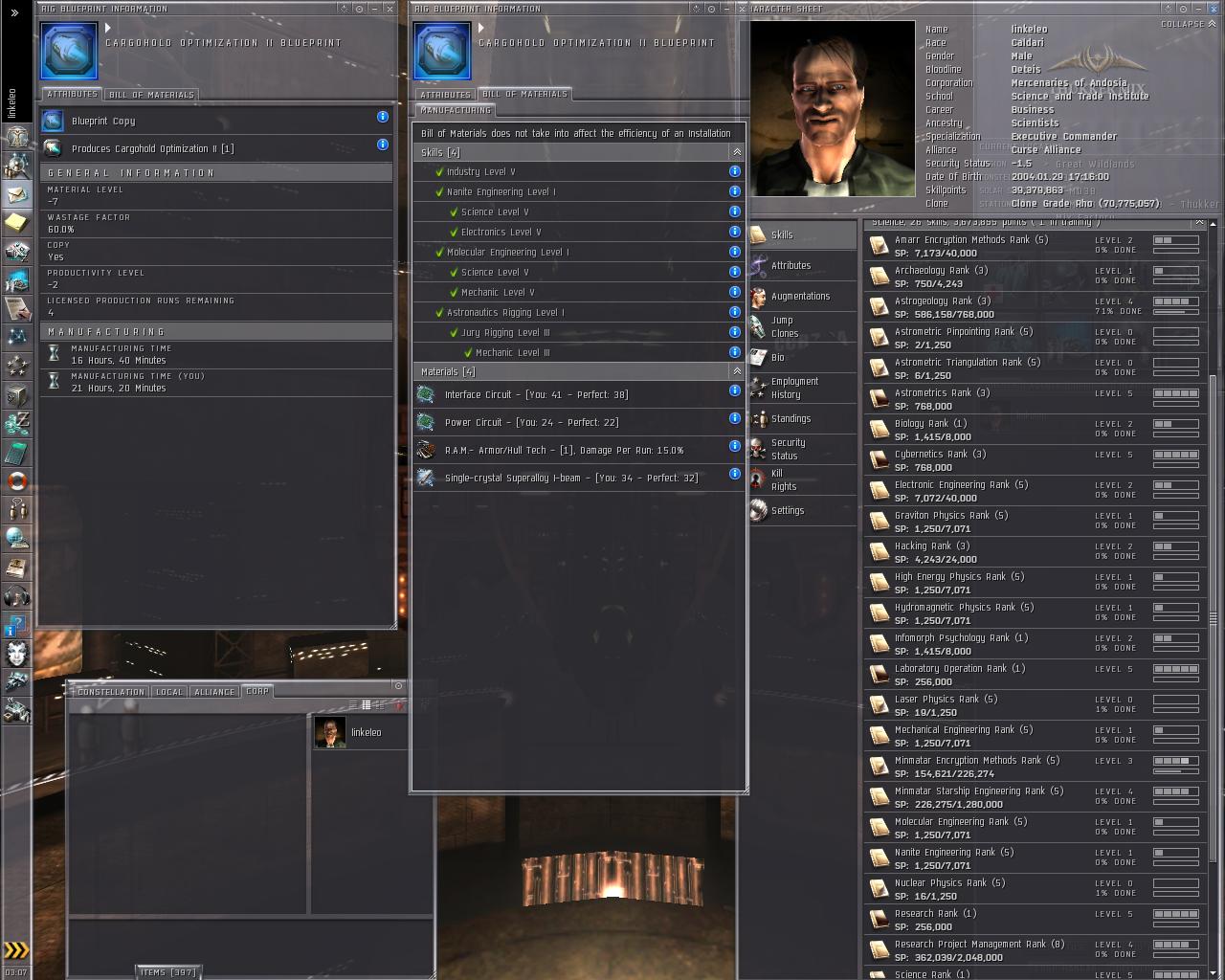Image resolution: width=1225 pixels, height=980 pixels.
Task: Open the lifebuoy help icon in sidebar
Action: coord(16,481)
